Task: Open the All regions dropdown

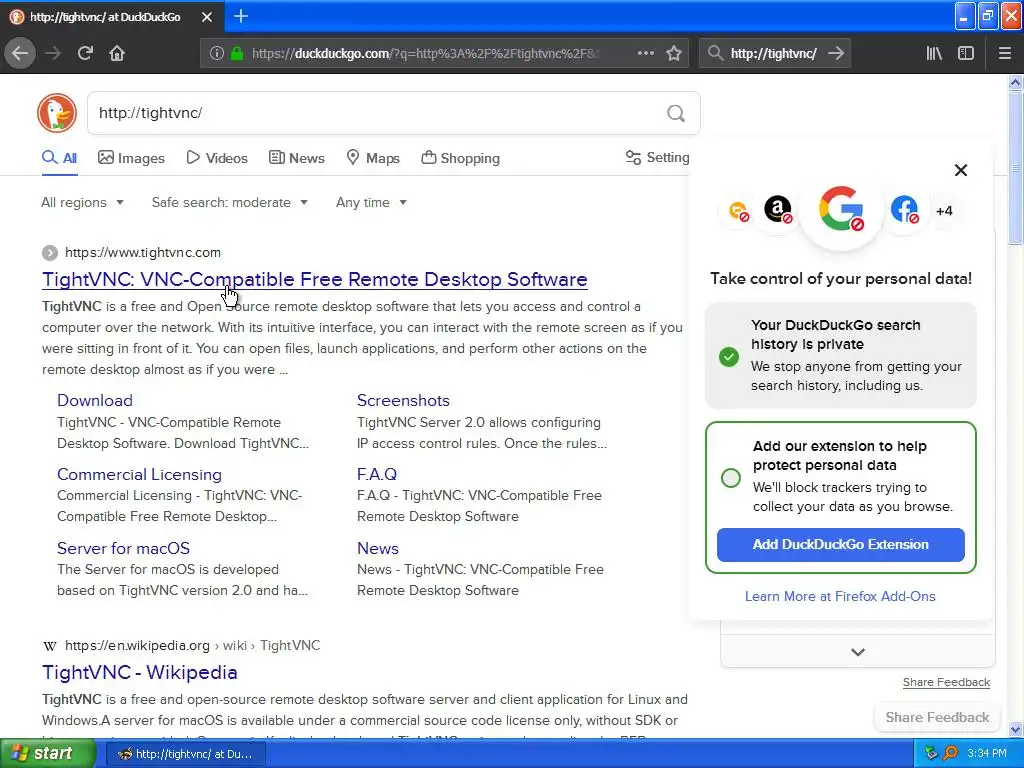Action: coord(82,202)
